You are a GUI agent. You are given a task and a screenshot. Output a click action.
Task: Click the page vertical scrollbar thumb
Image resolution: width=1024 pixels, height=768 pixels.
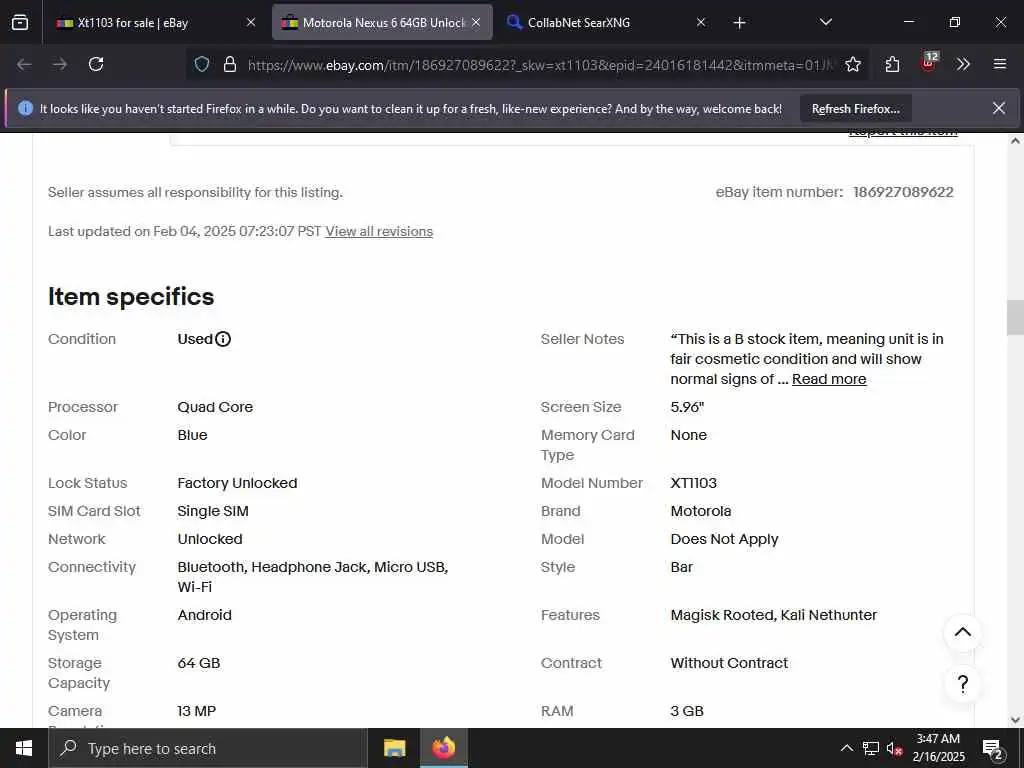[x=1015, y=317]
